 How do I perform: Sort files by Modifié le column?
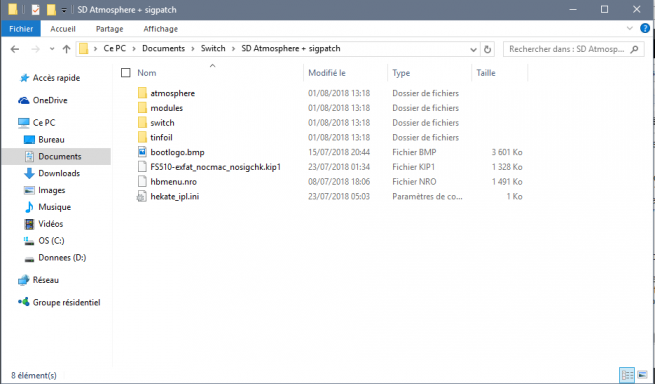pos(327,73)
